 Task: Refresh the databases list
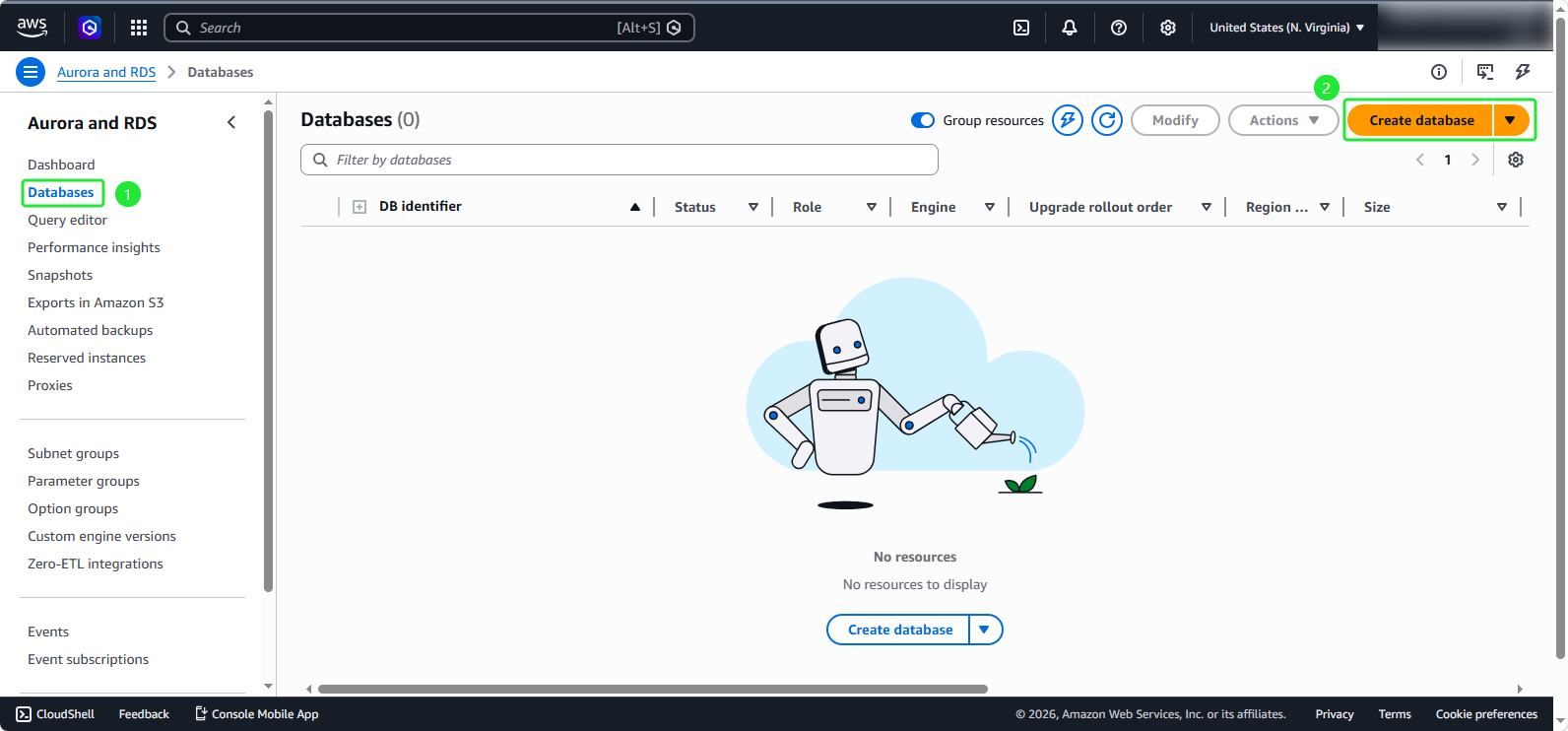point(1107,120)
